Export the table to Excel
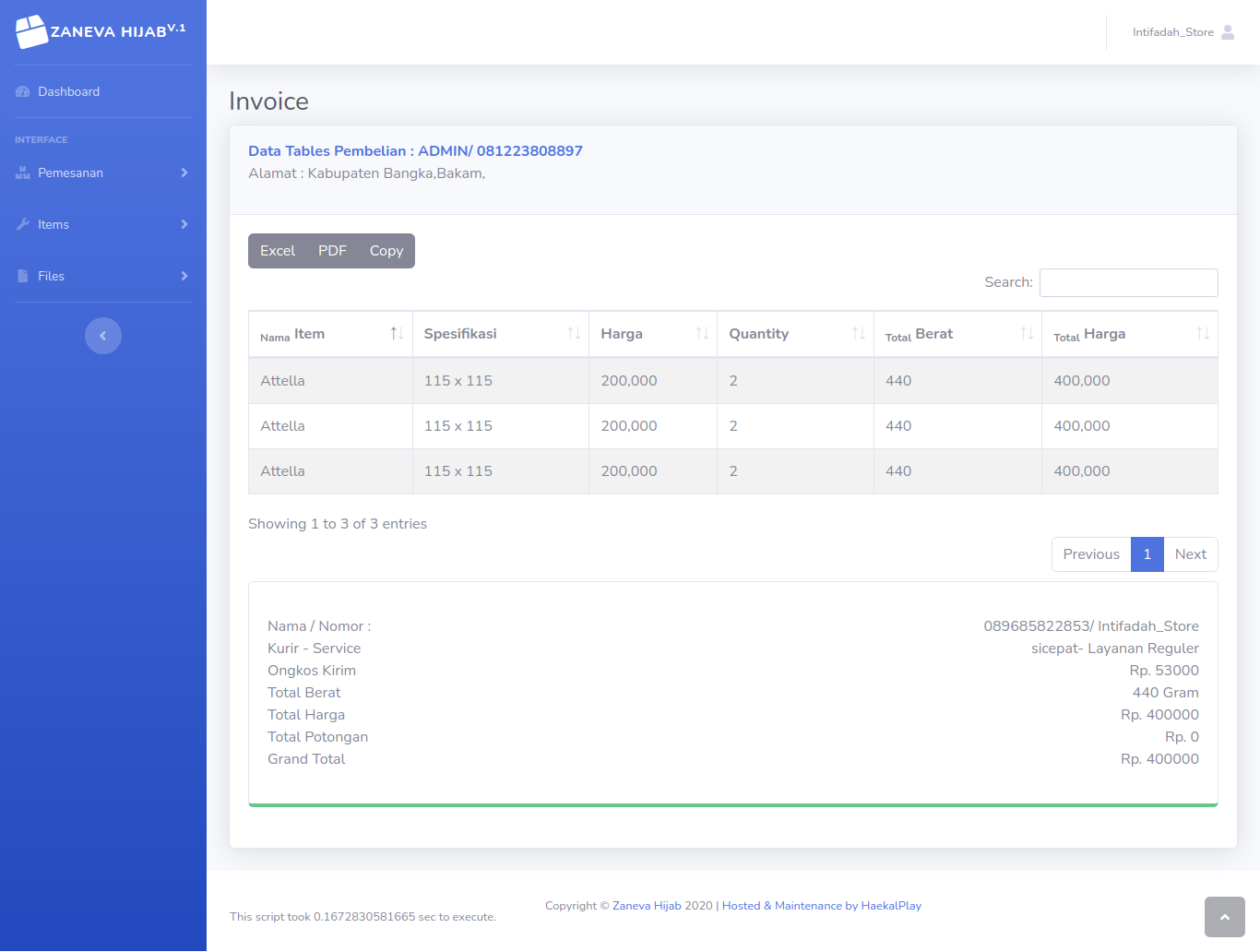This screenshot has width=1260, height=952. point(278,251)
